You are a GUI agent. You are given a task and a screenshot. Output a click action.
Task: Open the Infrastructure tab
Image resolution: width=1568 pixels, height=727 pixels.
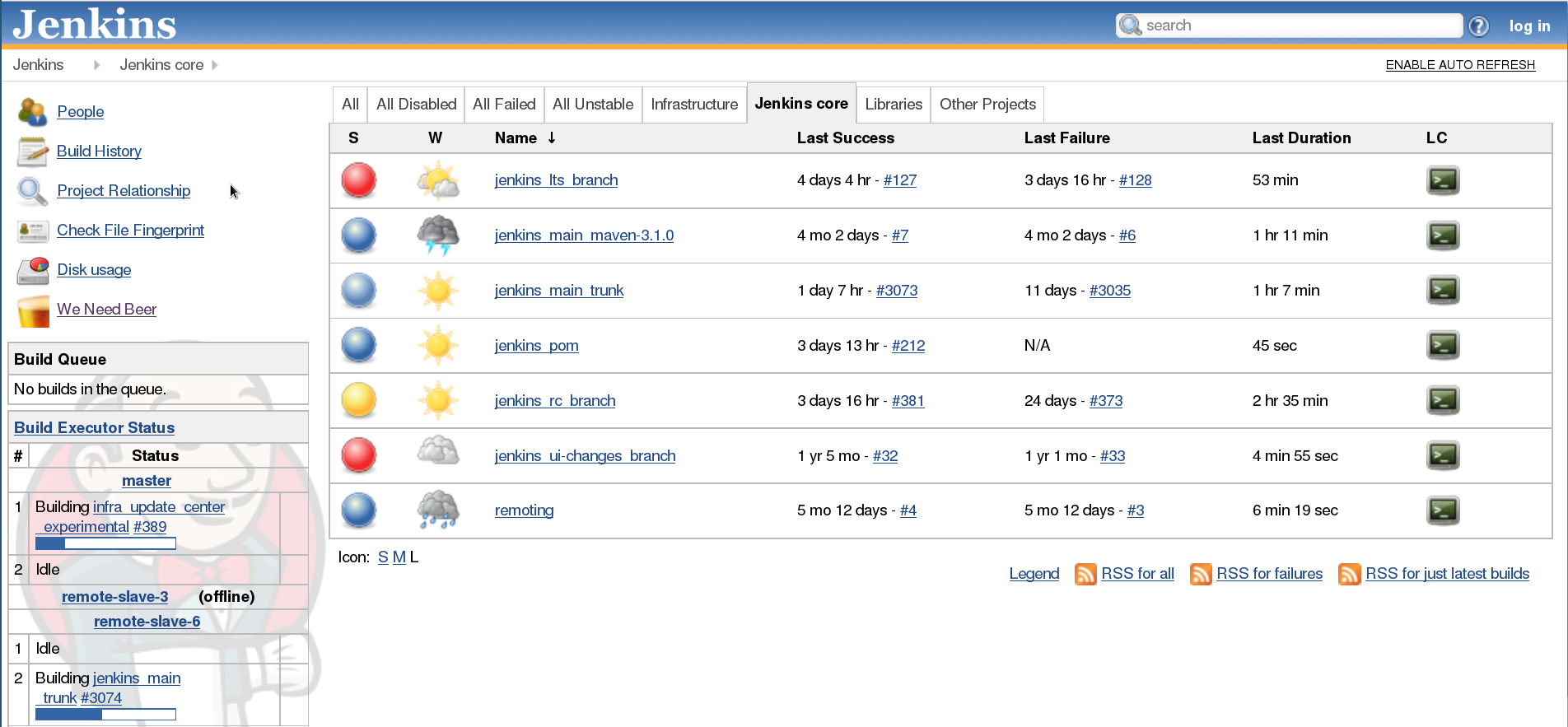click(x=693, y=105)
